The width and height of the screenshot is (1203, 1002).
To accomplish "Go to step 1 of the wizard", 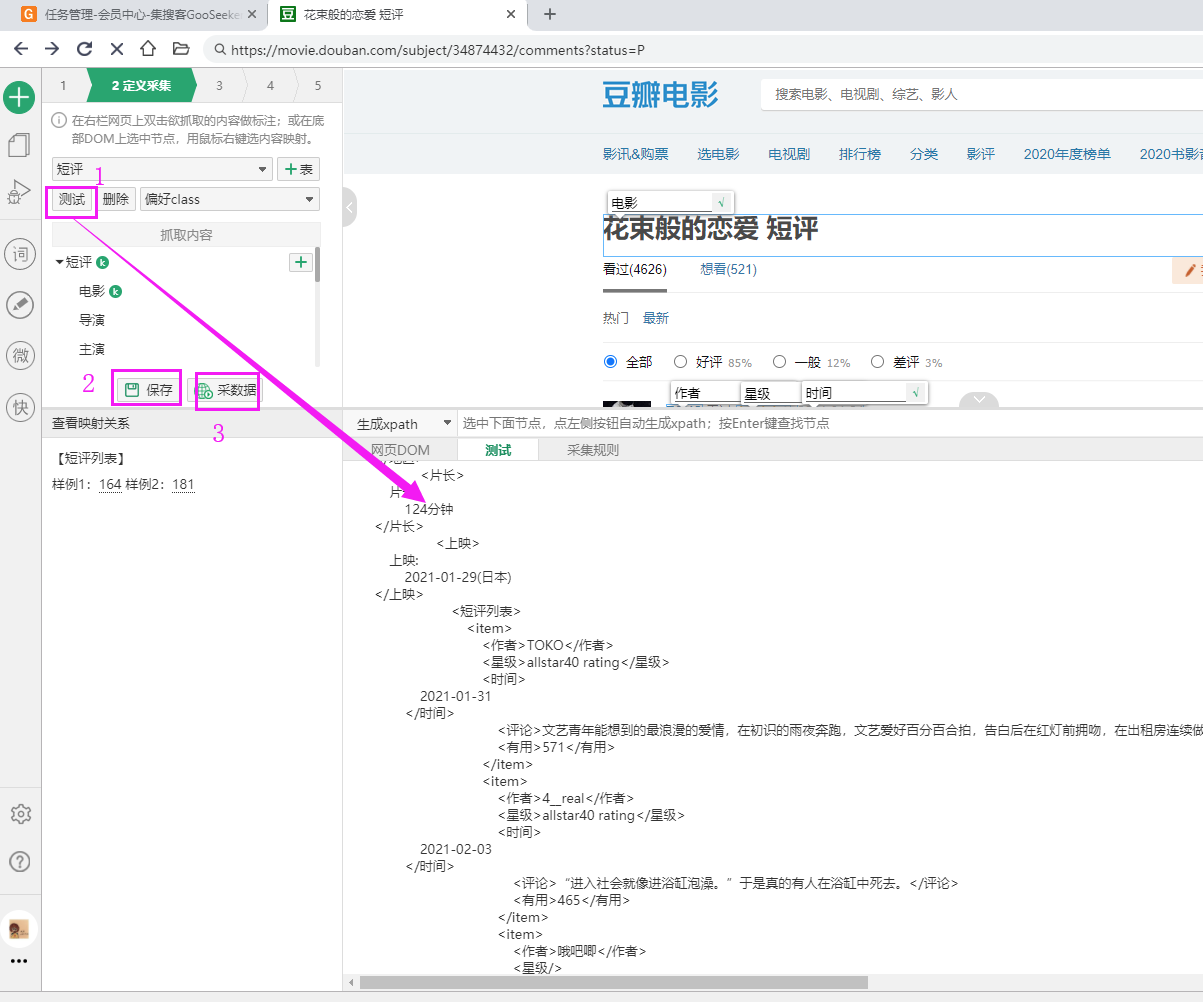I will point(64,85).
